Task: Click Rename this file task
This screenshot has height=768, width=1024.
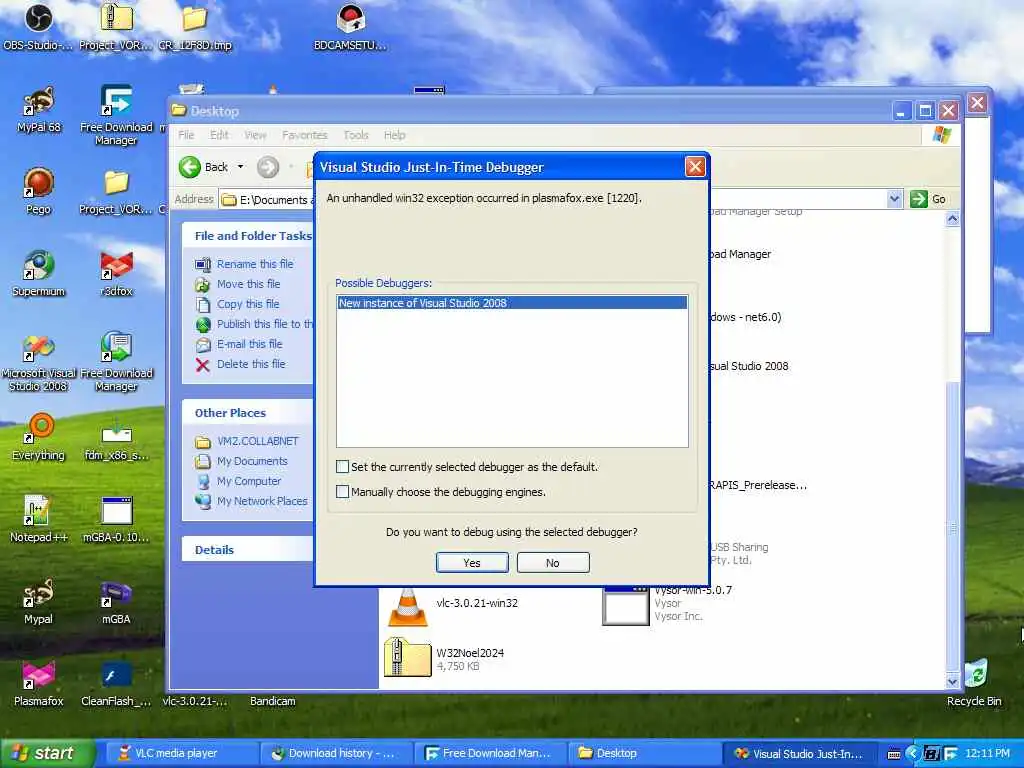Action: click(x=255, y=264)
